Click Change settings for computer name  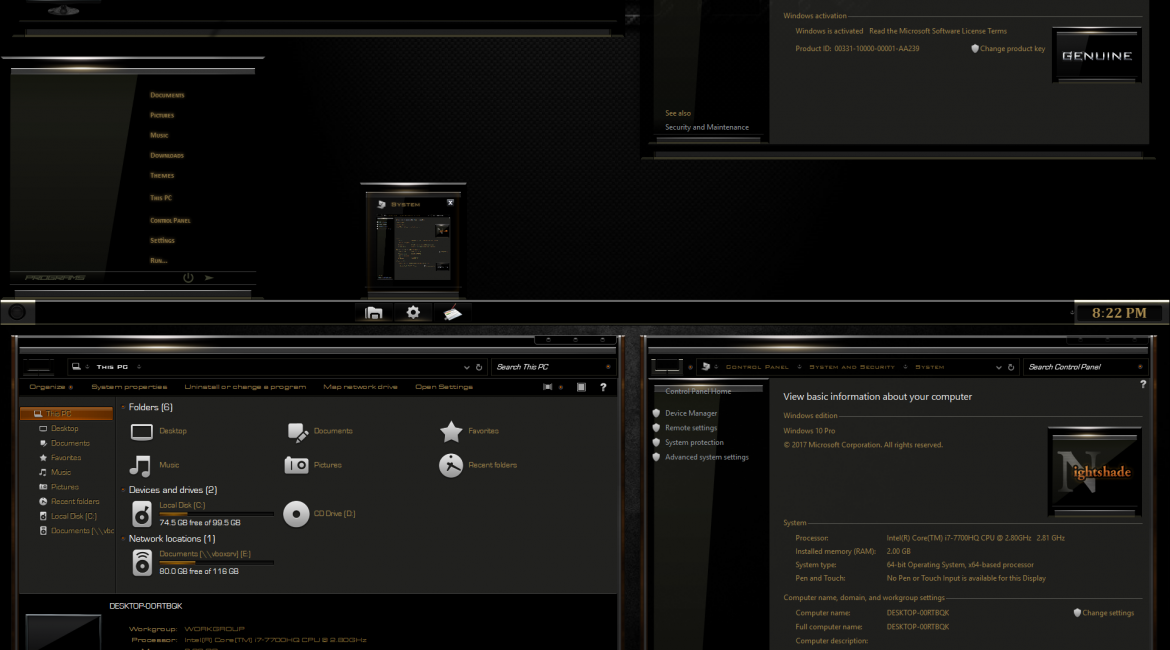(x=1108, y=613)
